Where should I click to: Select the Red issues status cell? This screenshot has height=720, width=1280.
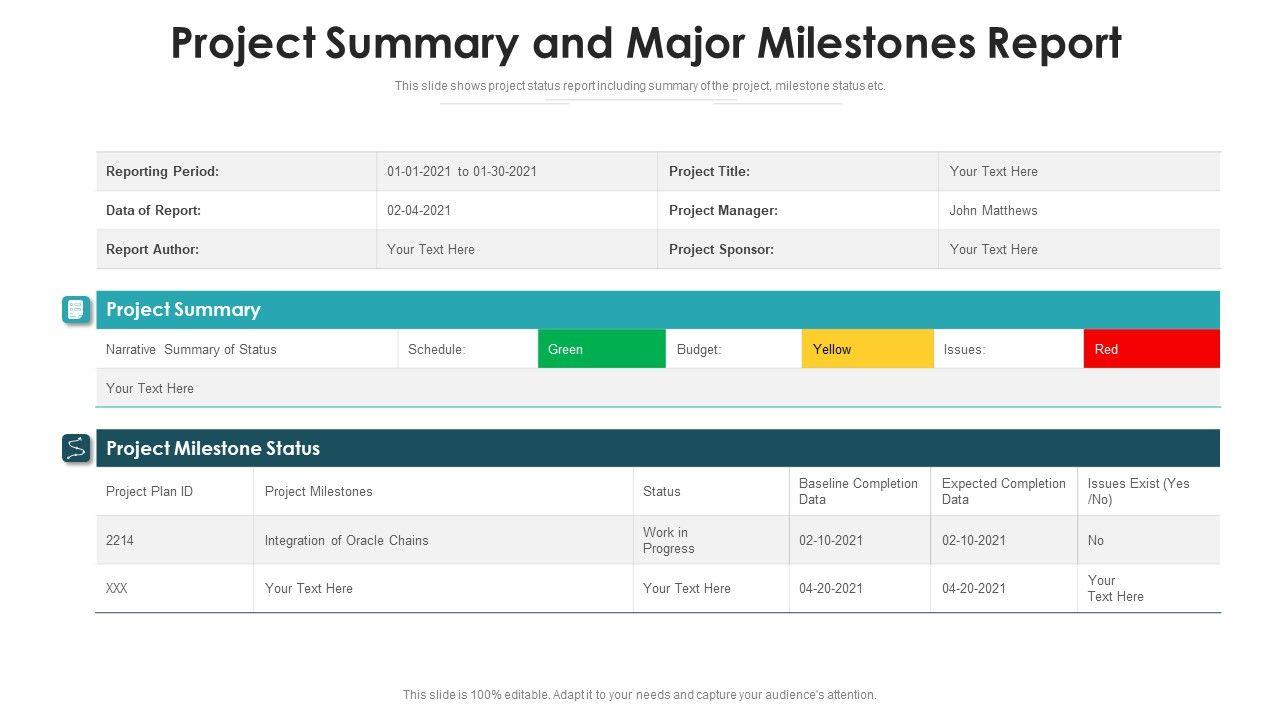(1151, 349)
